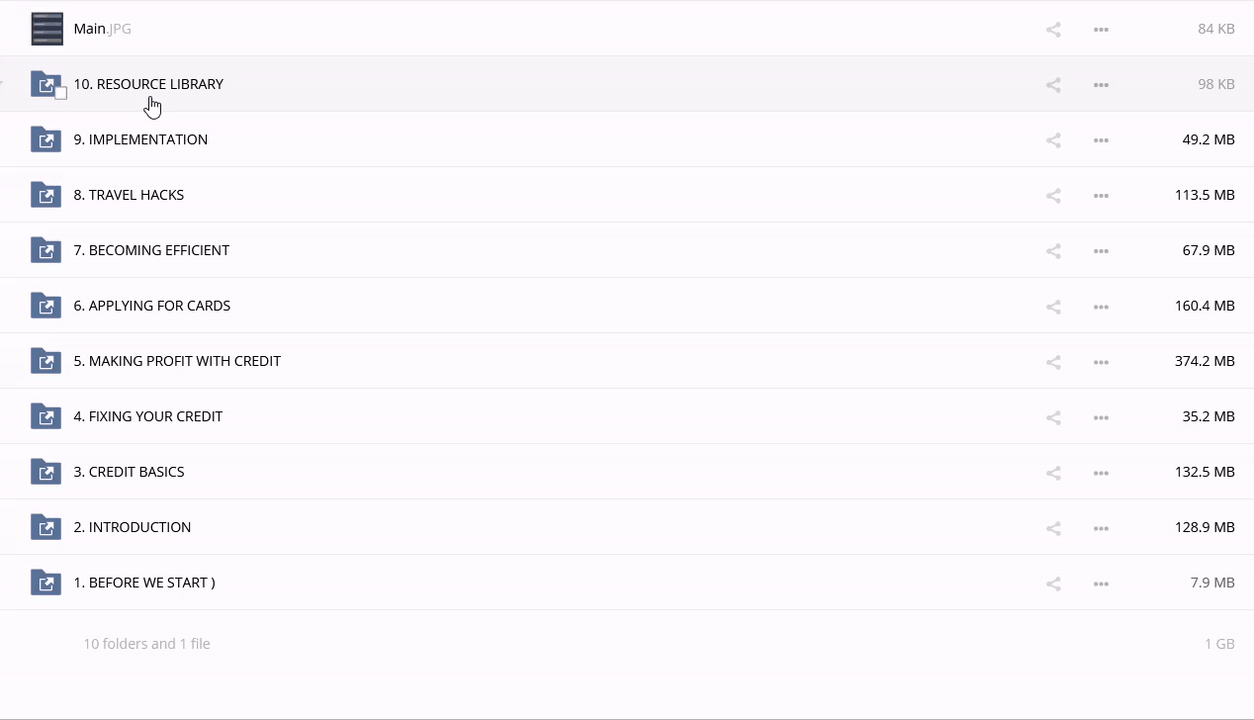Click share icon for Main.JPG
This screenshot has width=1254, height=720.
(1053, 30)
